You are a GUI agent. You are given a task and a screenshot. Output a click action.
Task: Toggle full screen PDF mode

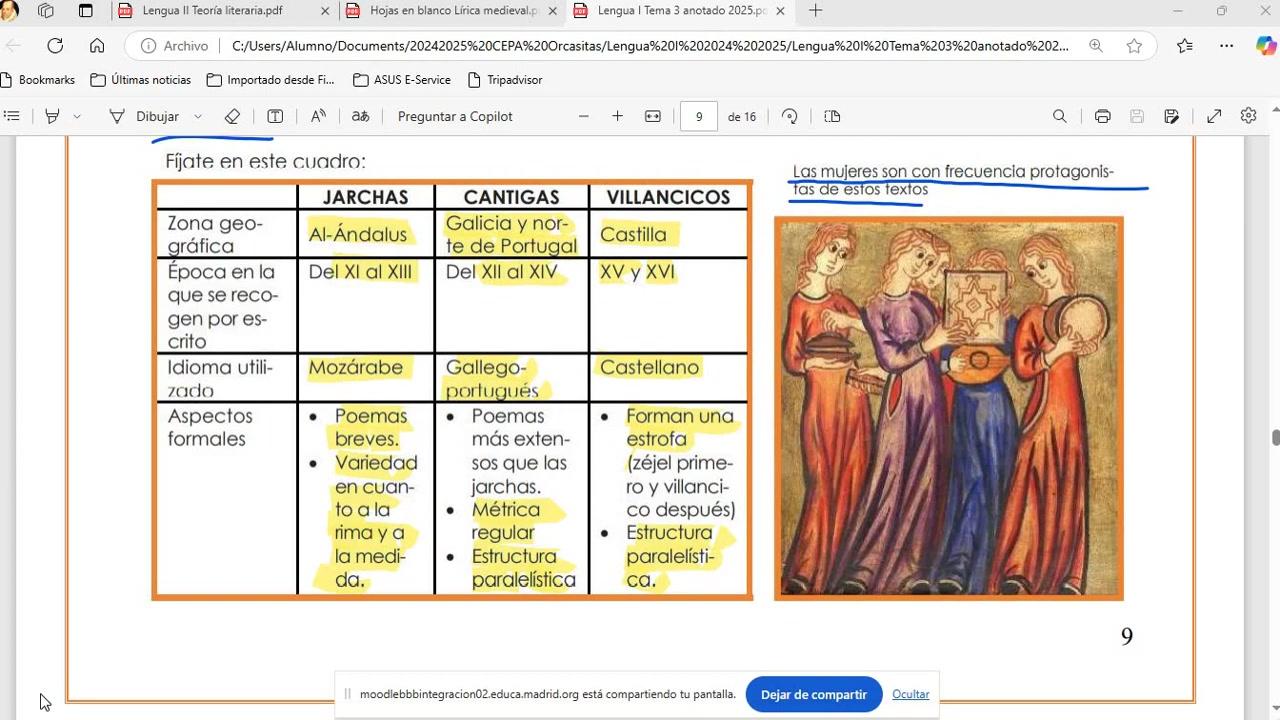coord(1214,116)
